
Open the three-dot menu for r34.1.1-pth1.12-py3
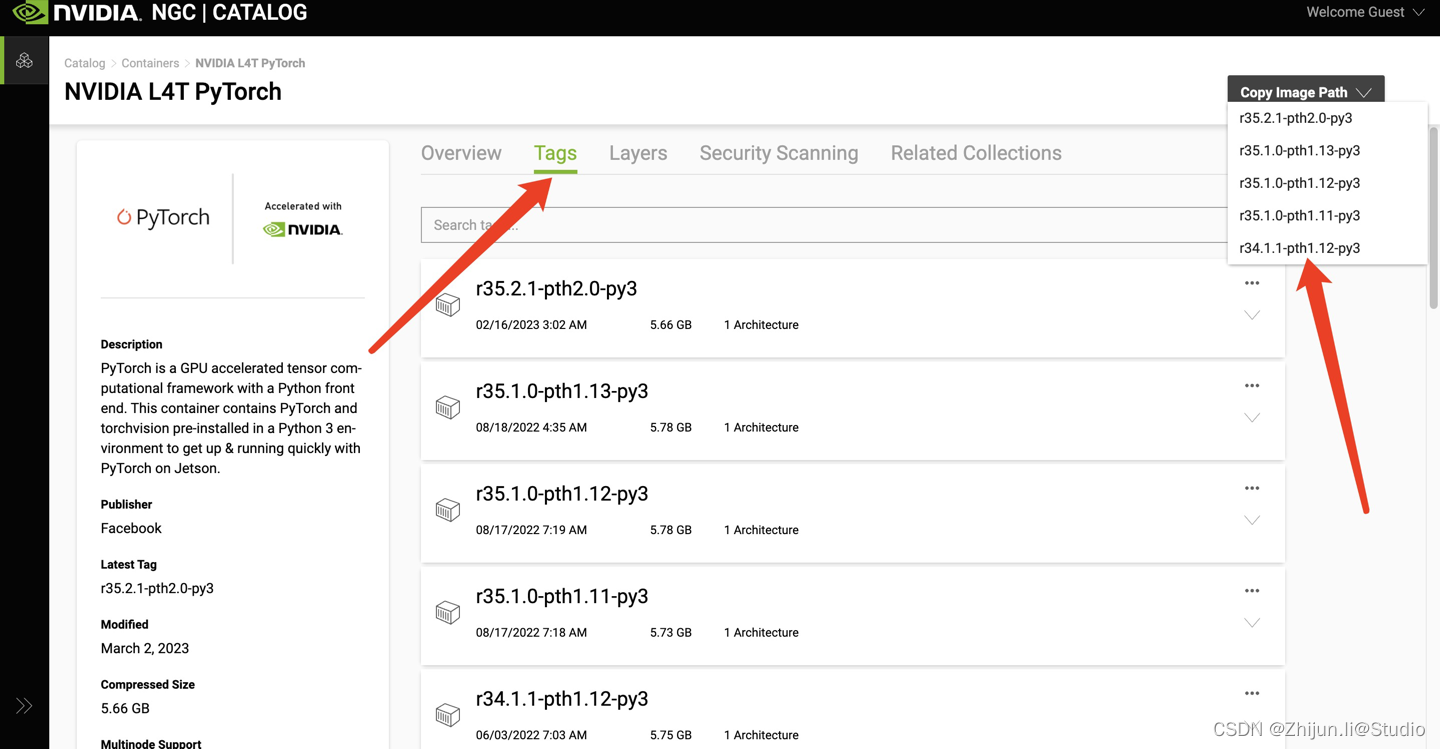[x=1252, y=693]
